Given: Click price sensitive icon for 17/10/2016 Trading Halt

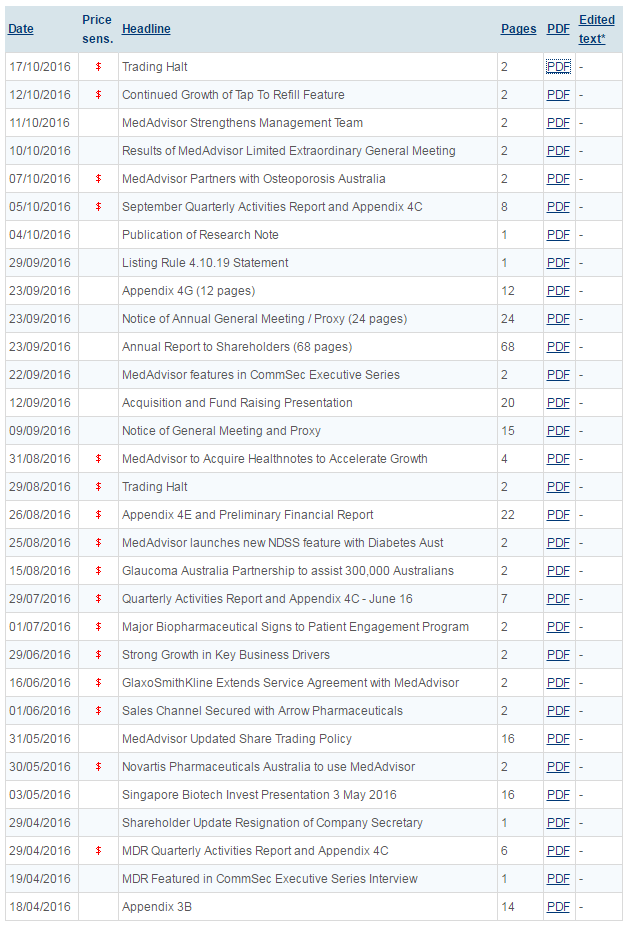Looking at the screenshot, I should coord(98,67).
